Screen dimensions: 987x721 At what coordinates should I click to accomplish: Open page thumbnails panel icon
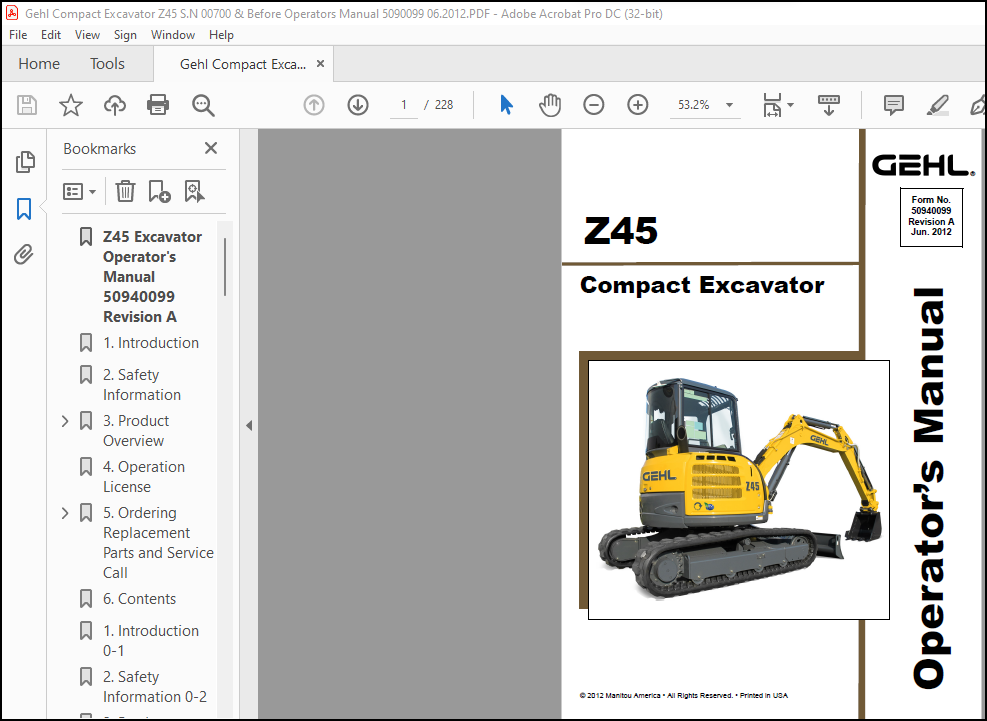(25, 162)
